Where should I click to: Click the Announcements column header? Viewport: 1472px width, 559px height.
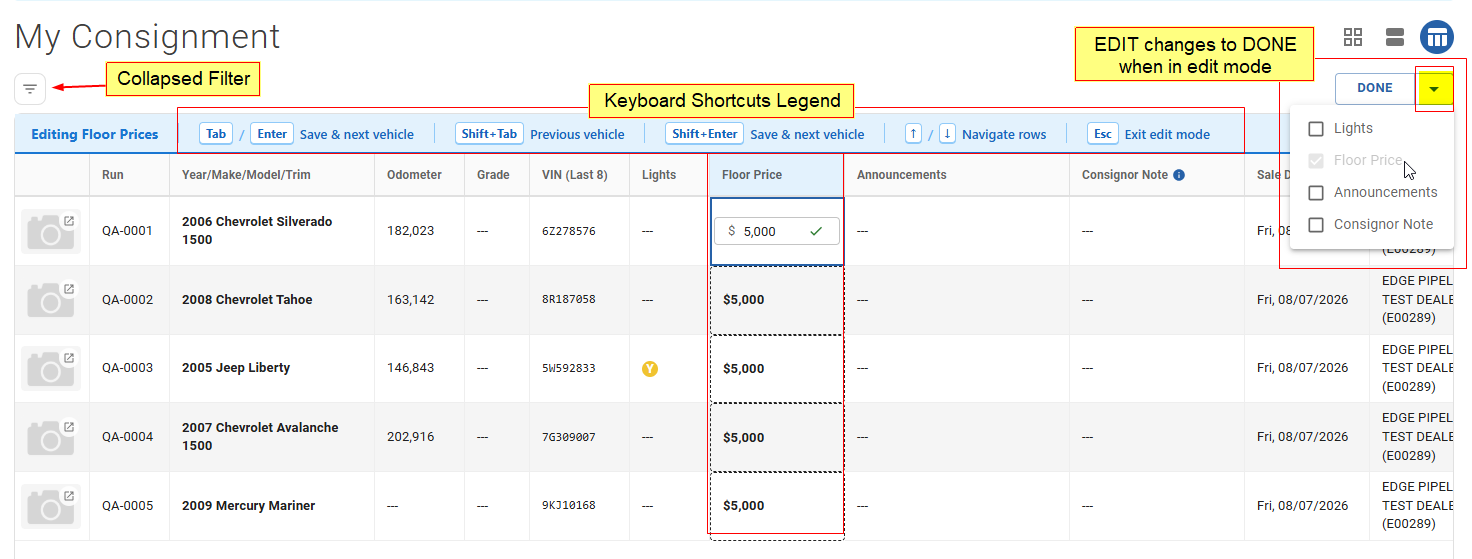(x=901, y=175)
